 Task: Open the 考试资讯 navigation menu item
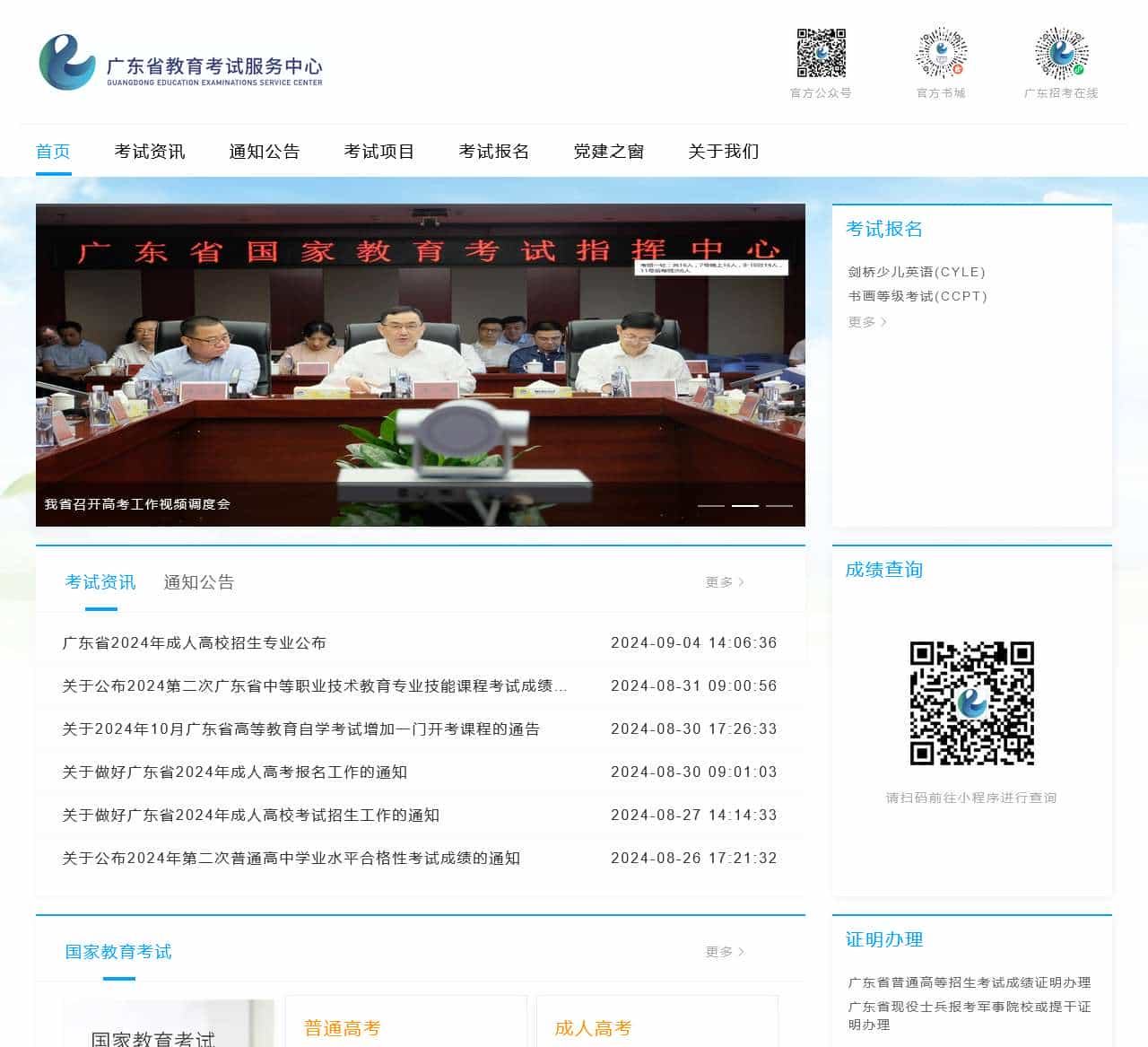pyautogui.click(x=150, y=151)
